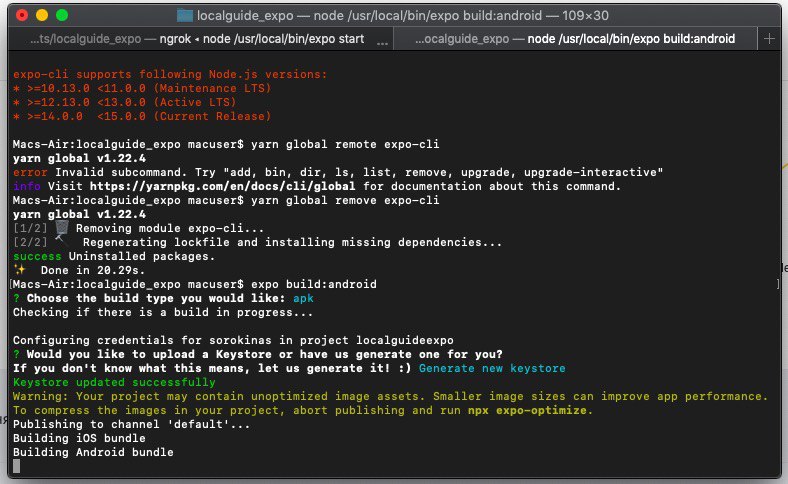Click 'Done in 20.29s.' line

93,270
